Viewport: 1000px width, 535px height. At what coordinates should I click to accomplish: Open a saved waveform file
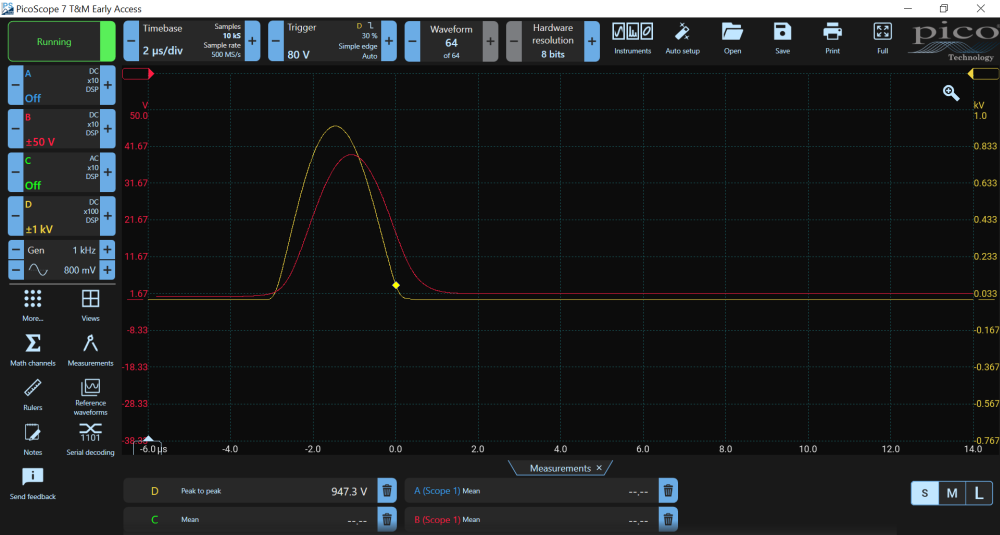click(732, 39)
